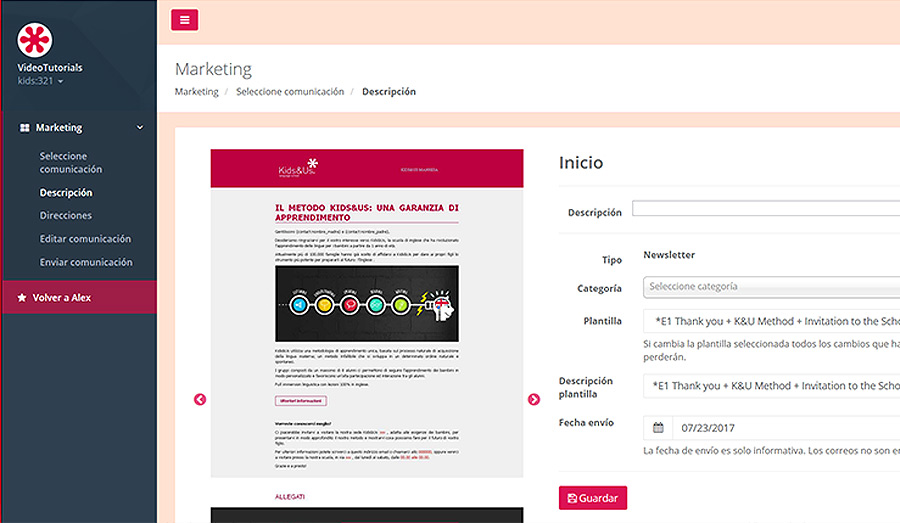Screen dimensions: 900x523
Task: Click the email template preview thumbnail
Action: point(367,313)
